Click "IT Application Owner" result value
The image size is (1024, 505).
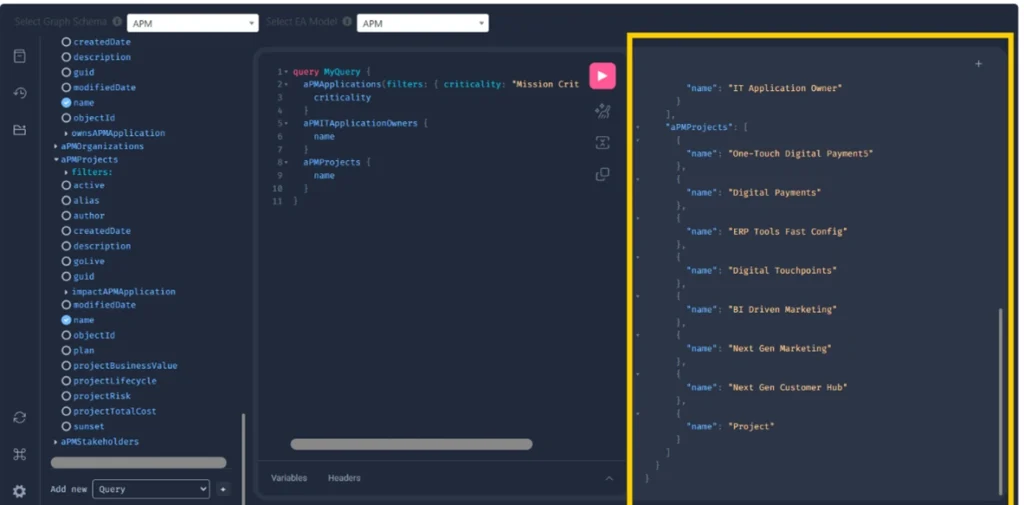pos(785,88)
